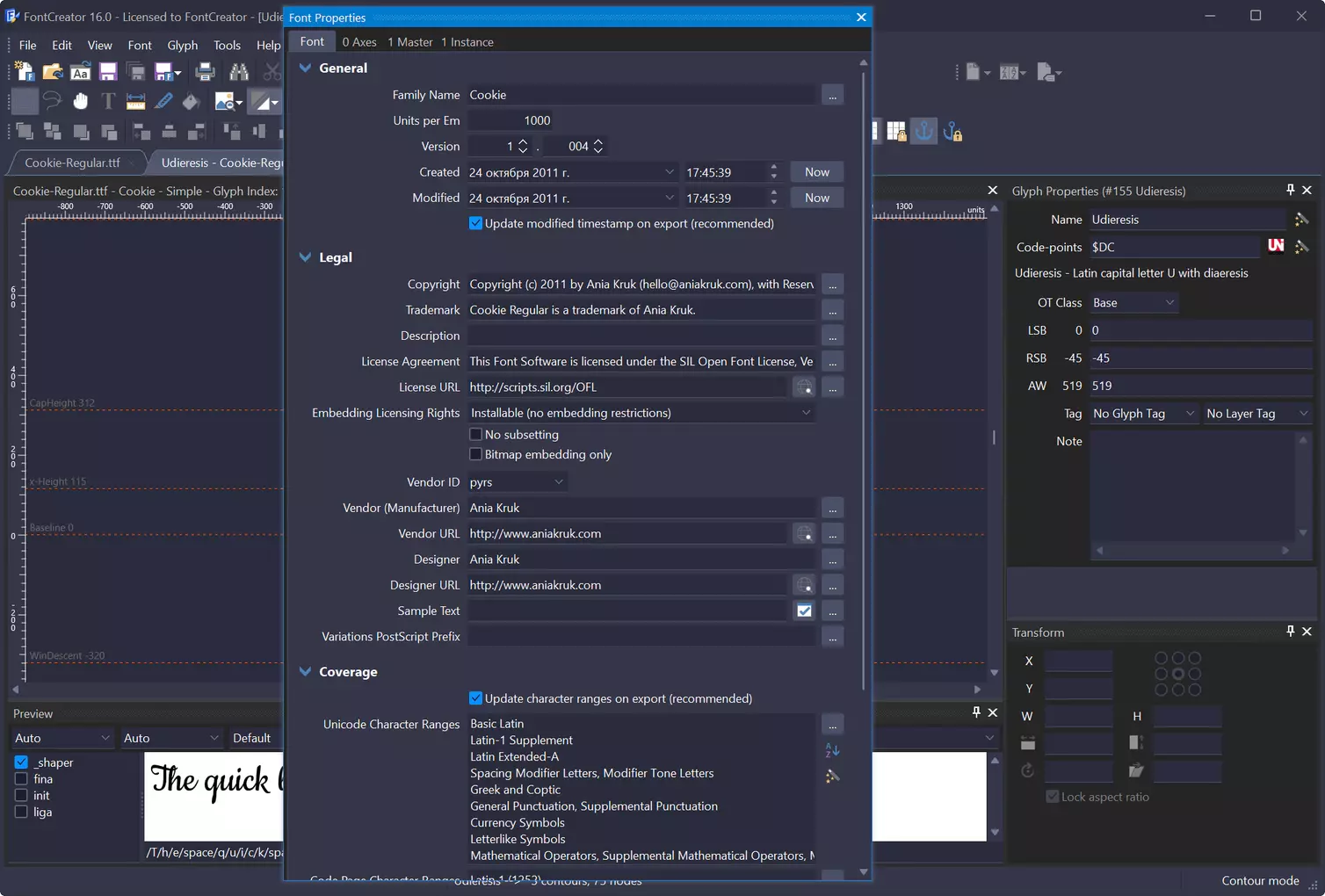Open the Created date dropdown
Viewport: 1325px width, 896px height.
pyautogui.click(x=669, y=172)
